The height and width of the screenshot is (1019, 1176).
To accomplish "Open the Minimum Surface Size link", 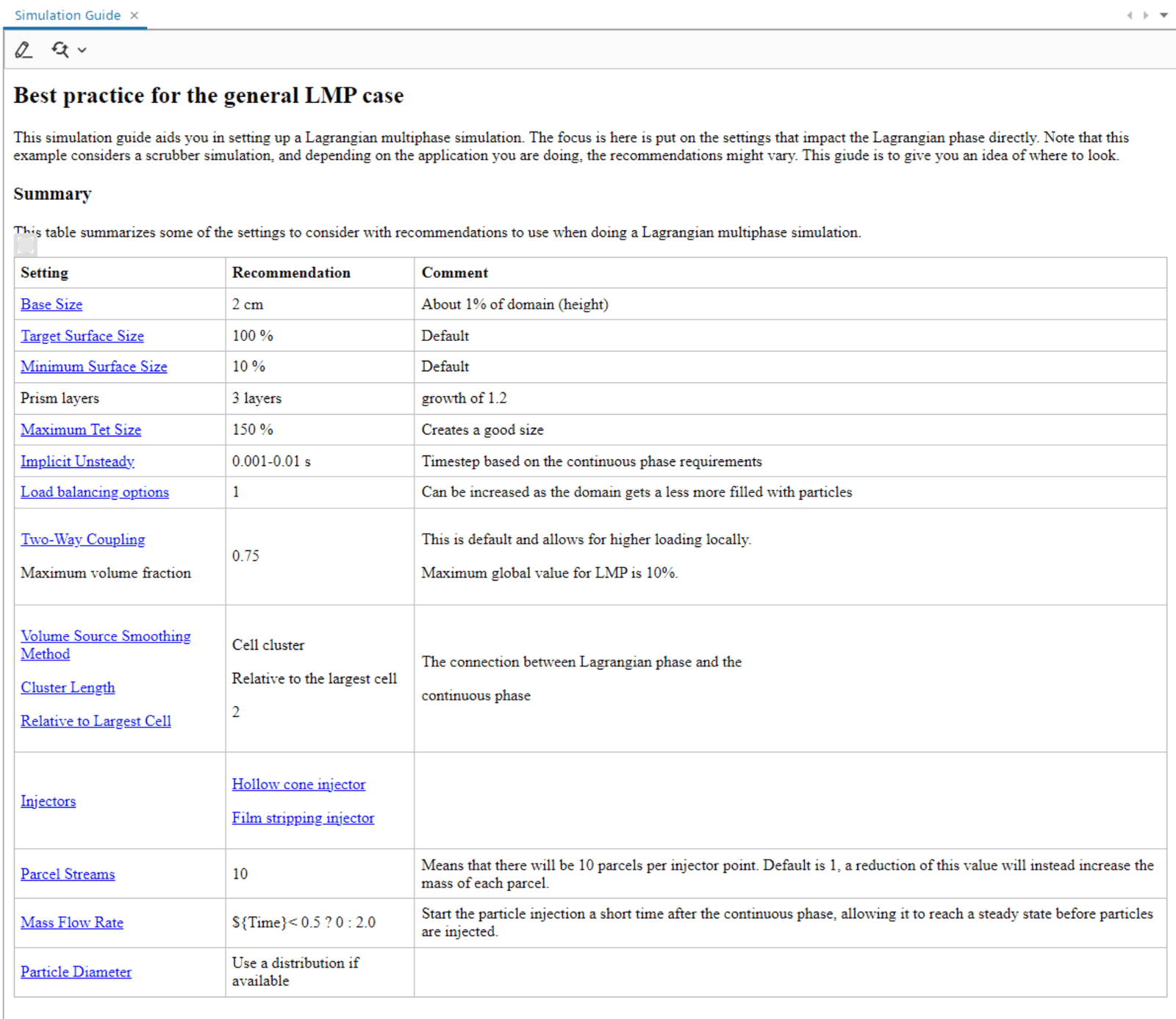I will pos(93,367).
